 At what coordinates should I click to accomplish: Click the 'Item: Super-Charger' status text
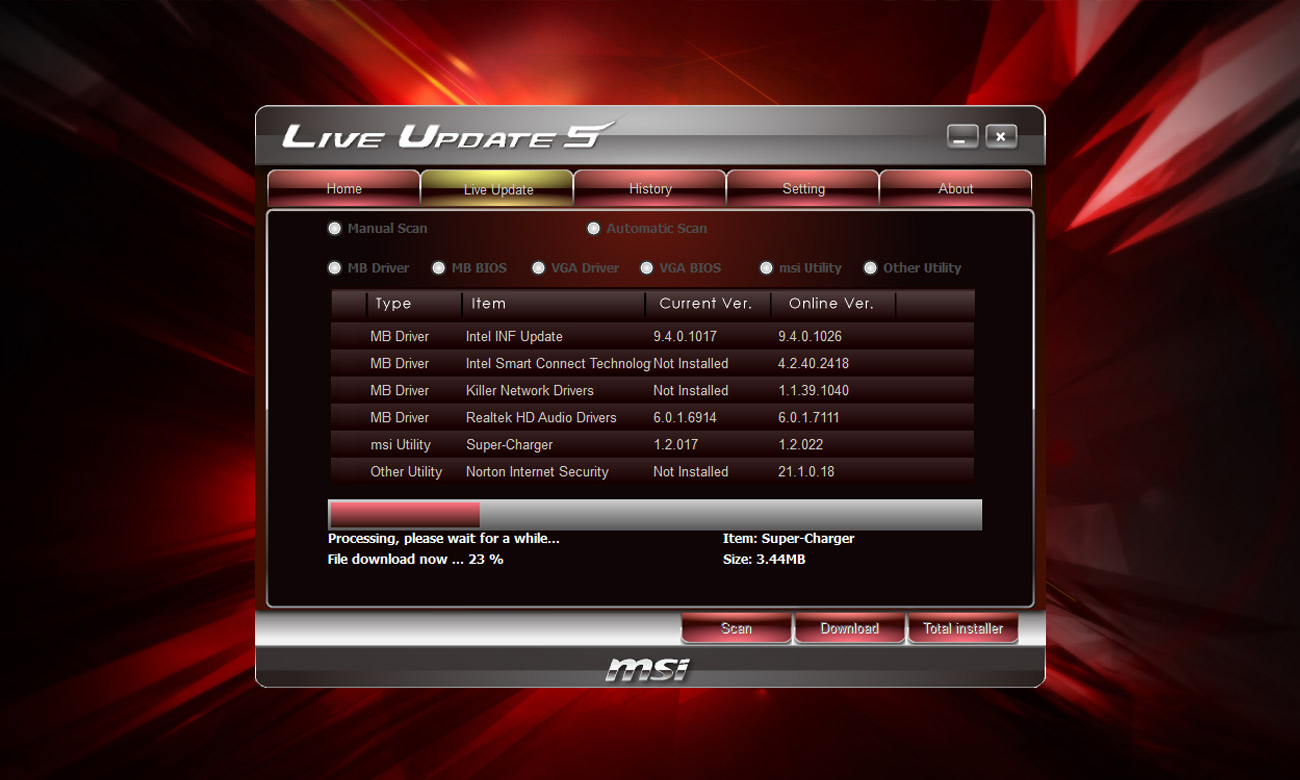click(789, 538)
